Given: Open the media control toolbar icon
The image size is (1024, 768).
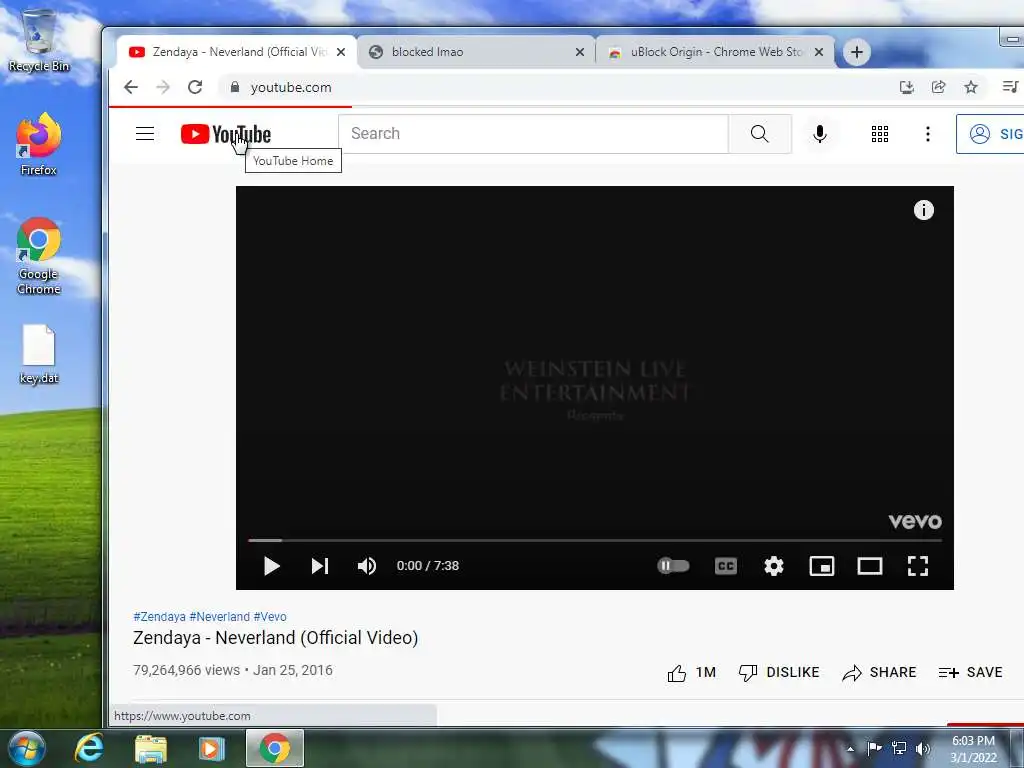Looking at the screenshot, I should click(x=1010, y=87).
